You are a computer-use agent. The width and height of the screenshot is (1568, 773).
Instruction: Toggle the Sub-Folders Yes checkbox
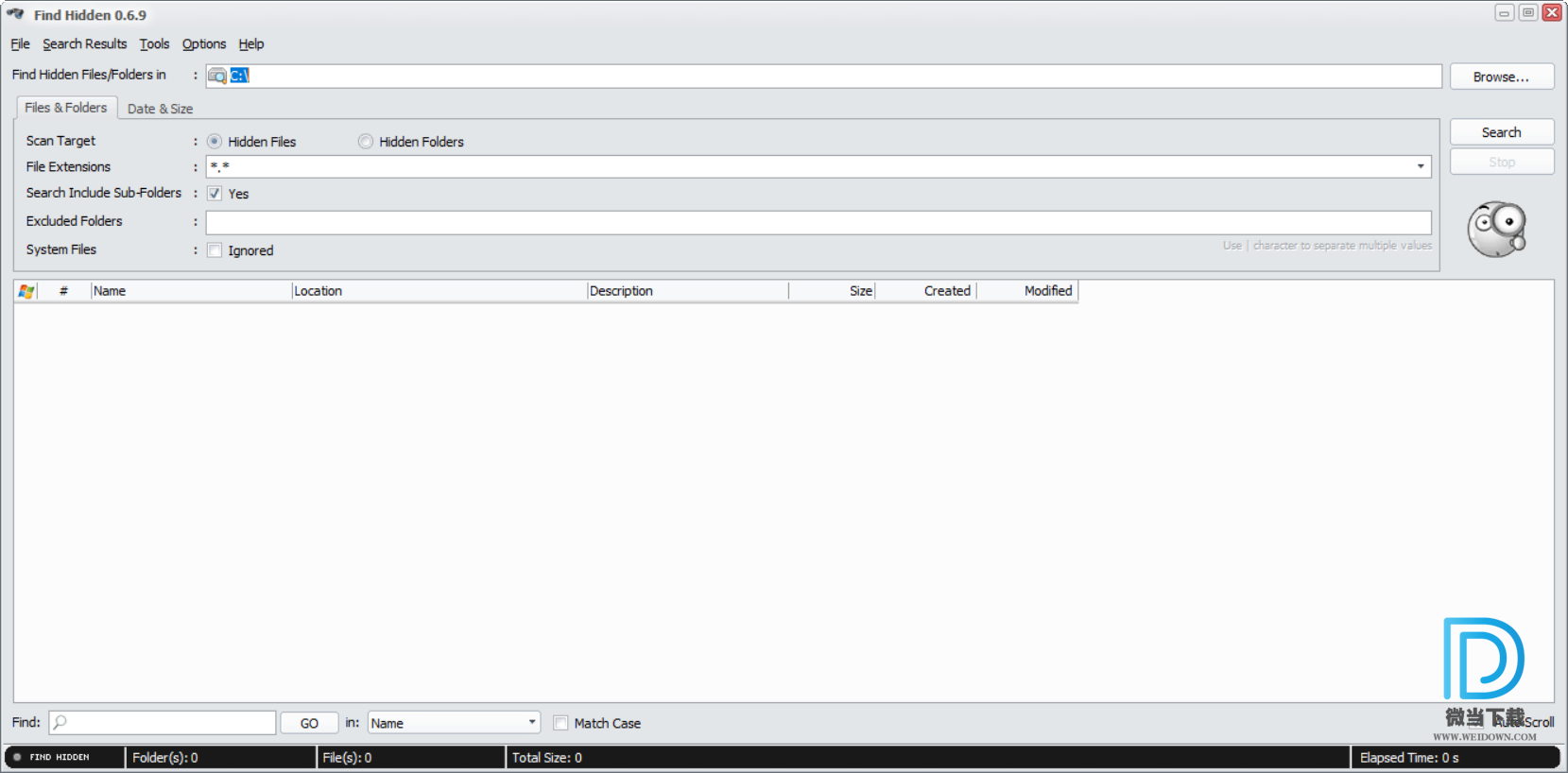(x=215, y=194)
